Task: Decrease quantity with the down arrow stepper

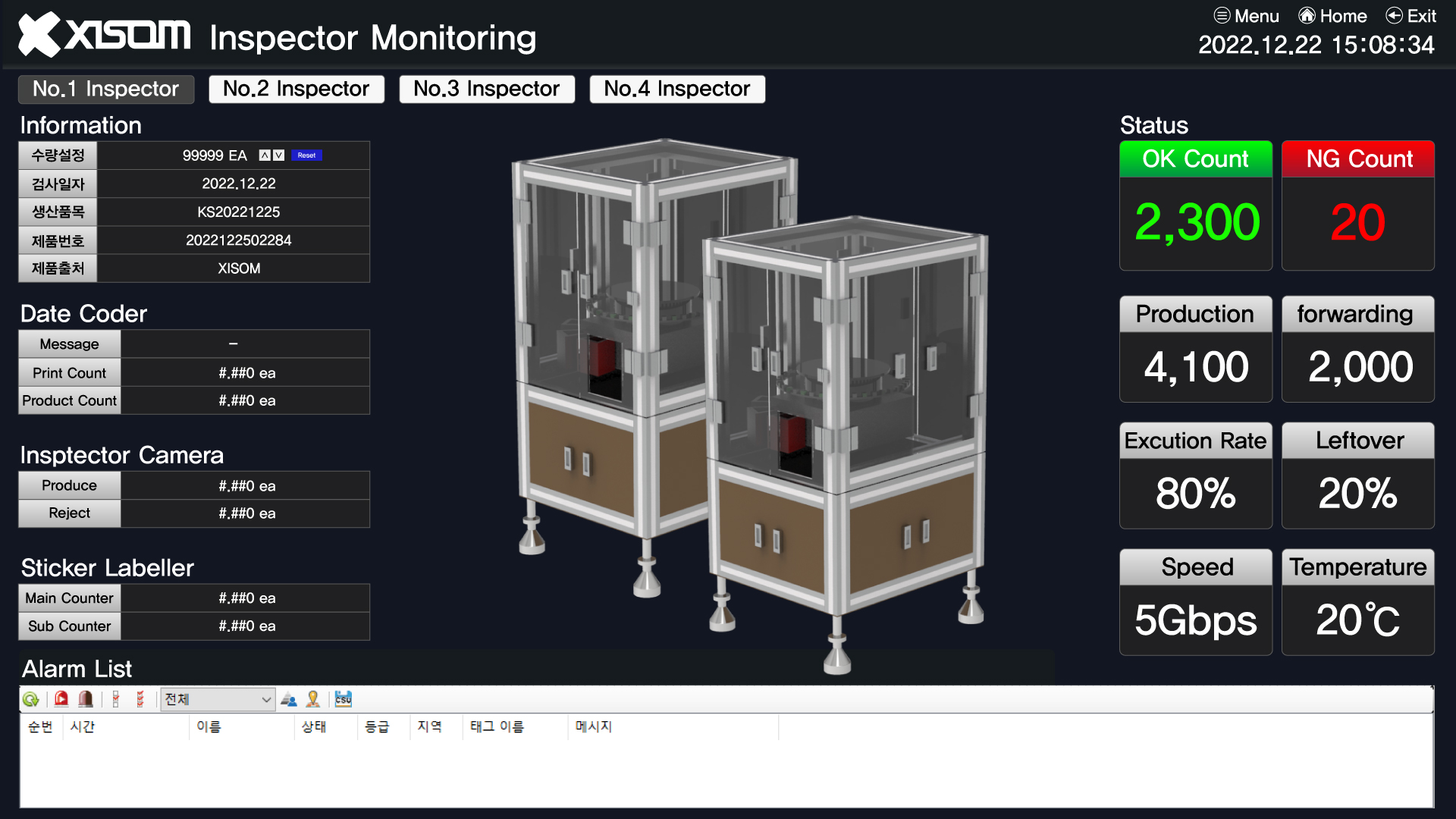Action: click(x=279, y=155)
